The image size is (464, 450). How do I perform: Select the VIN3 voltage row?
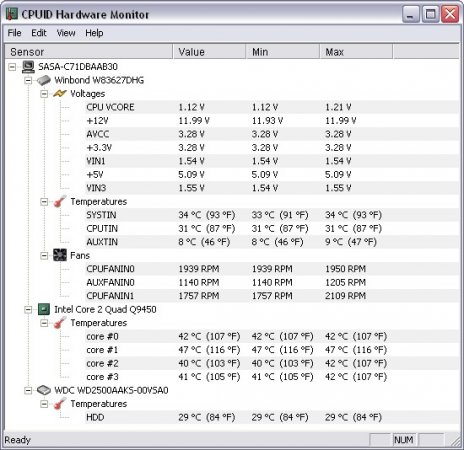click(x=272, y=188)
